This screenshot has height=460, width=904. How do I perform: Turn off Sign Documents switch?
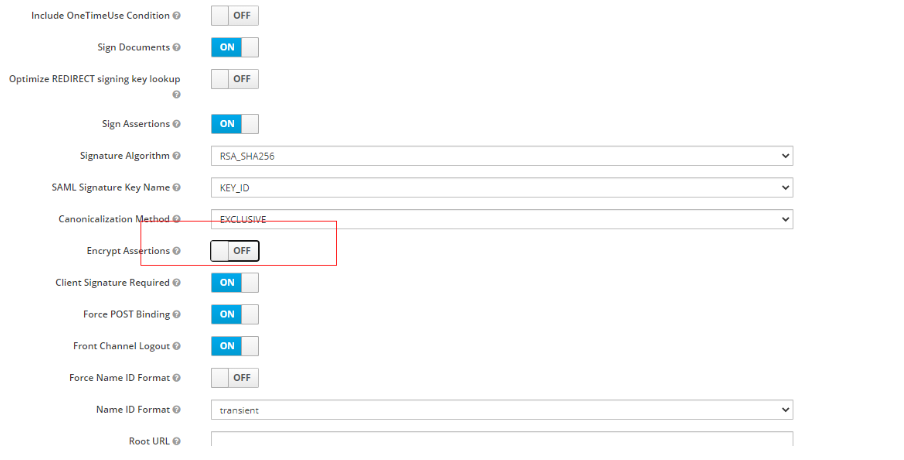(x=235, y=47)
